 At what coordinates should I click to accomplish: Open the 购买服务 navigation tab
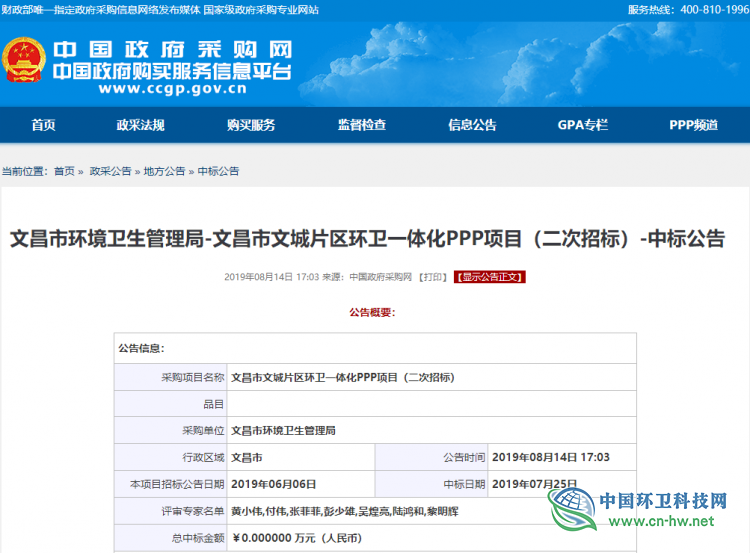pos(251,125)
